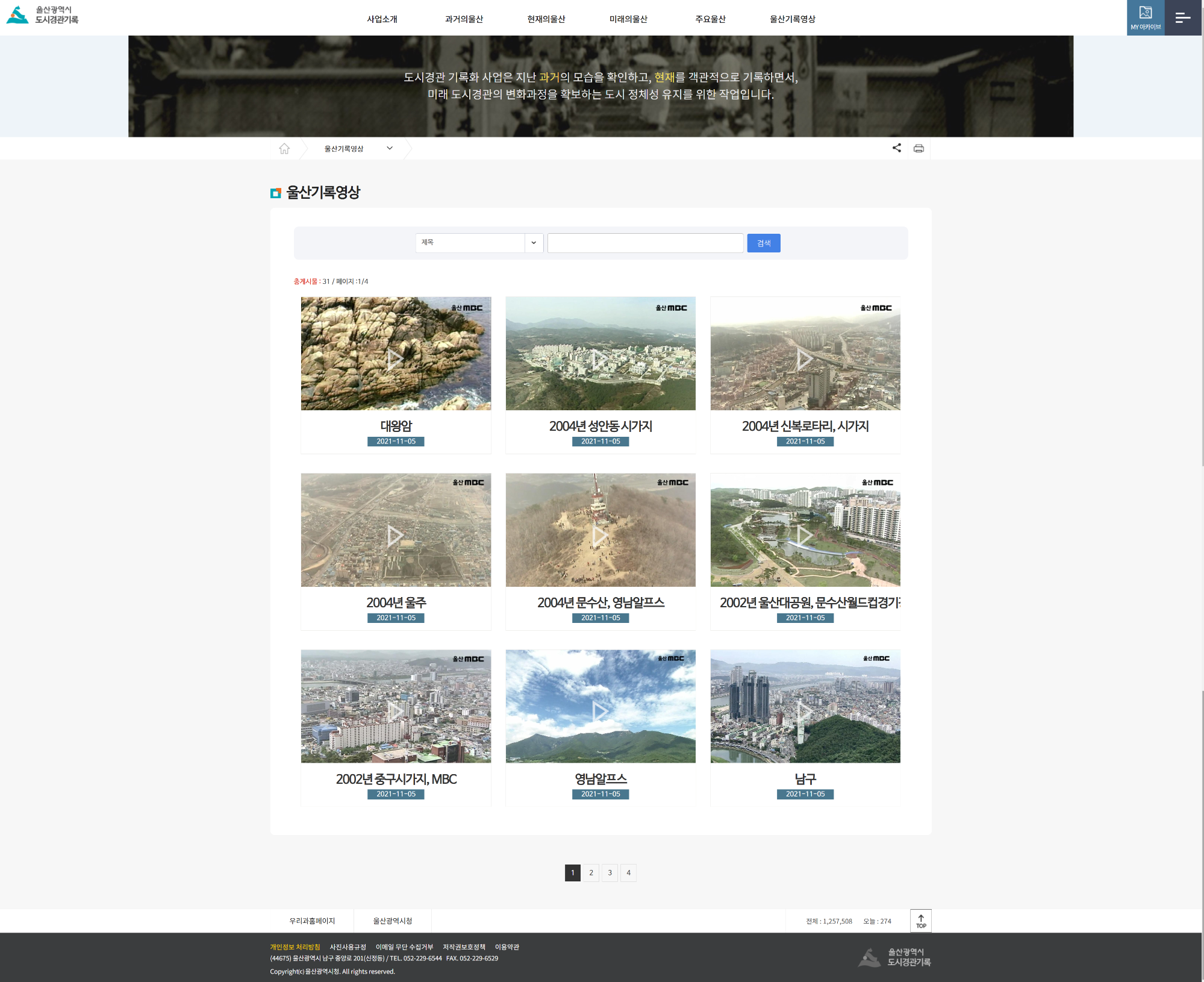Image resolution: width=1204 pixels, height=982 pixels.
Task: Click the share icon
Action: 897,148
